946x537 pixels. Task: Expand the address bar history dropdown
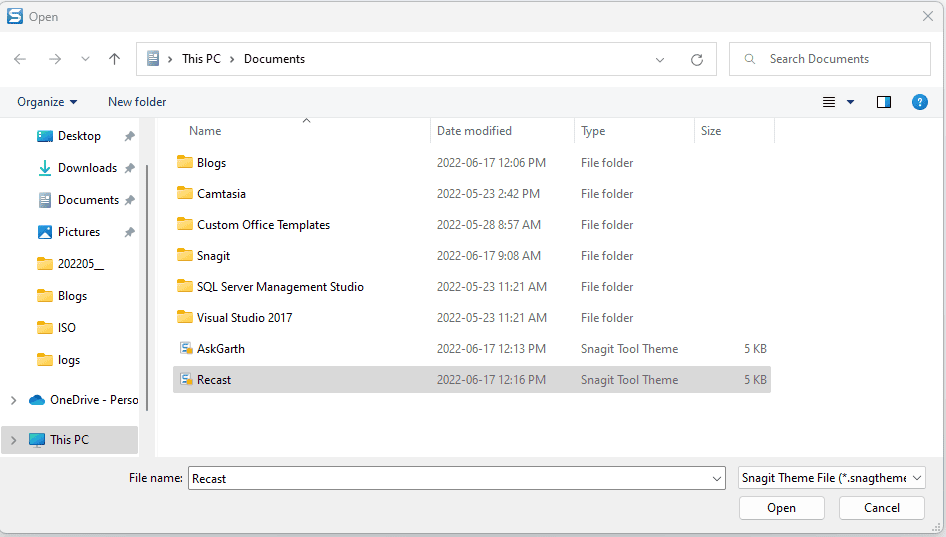coord(659,59)
